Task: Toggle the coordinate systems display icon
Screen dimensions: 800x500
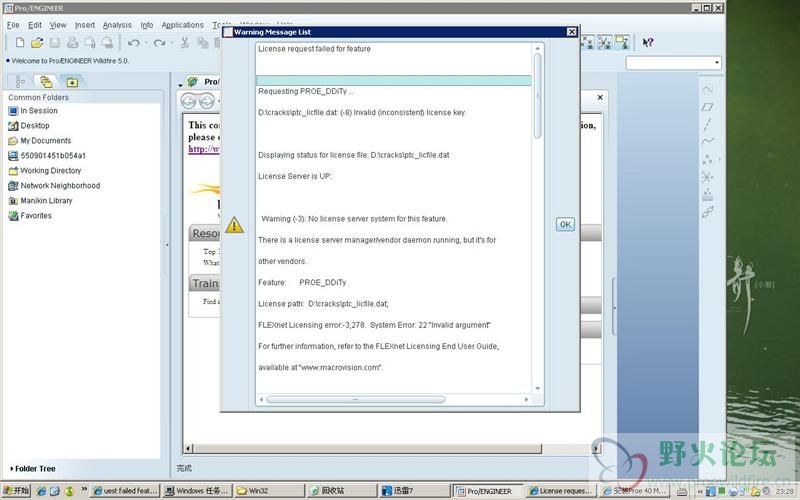Action: tap(605, 42)
